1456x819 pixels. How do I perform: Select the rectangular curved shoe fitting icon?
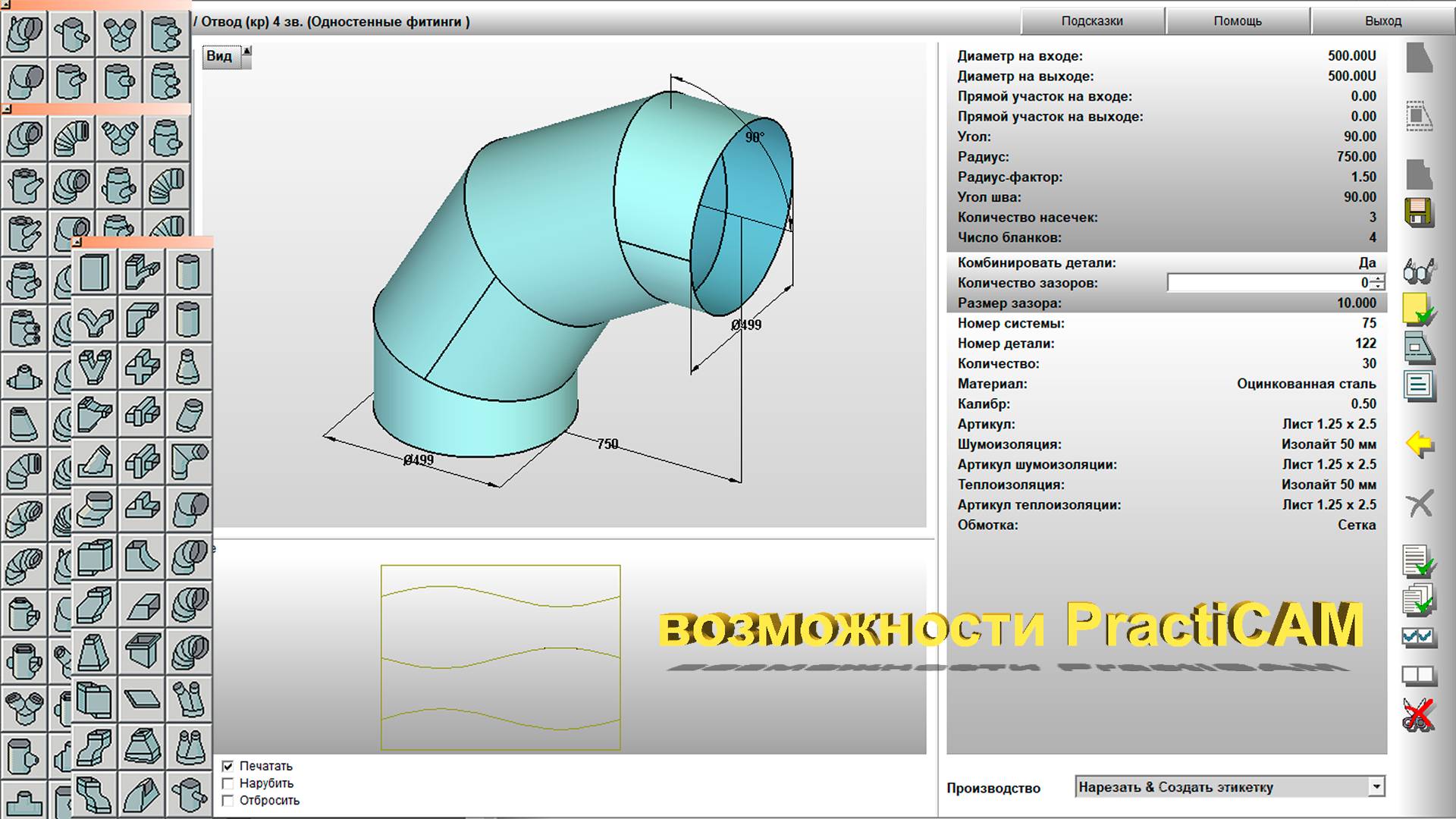coord(142,556)
